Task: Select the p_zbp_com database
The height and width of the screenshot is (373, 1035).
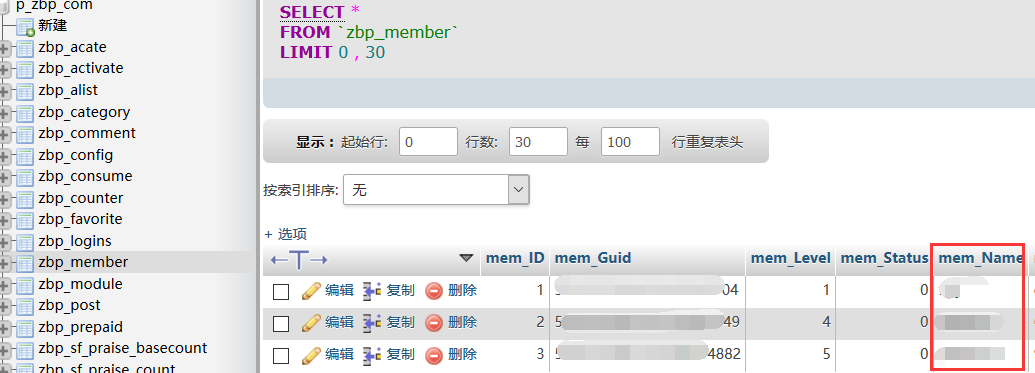Action: point(54,5)
